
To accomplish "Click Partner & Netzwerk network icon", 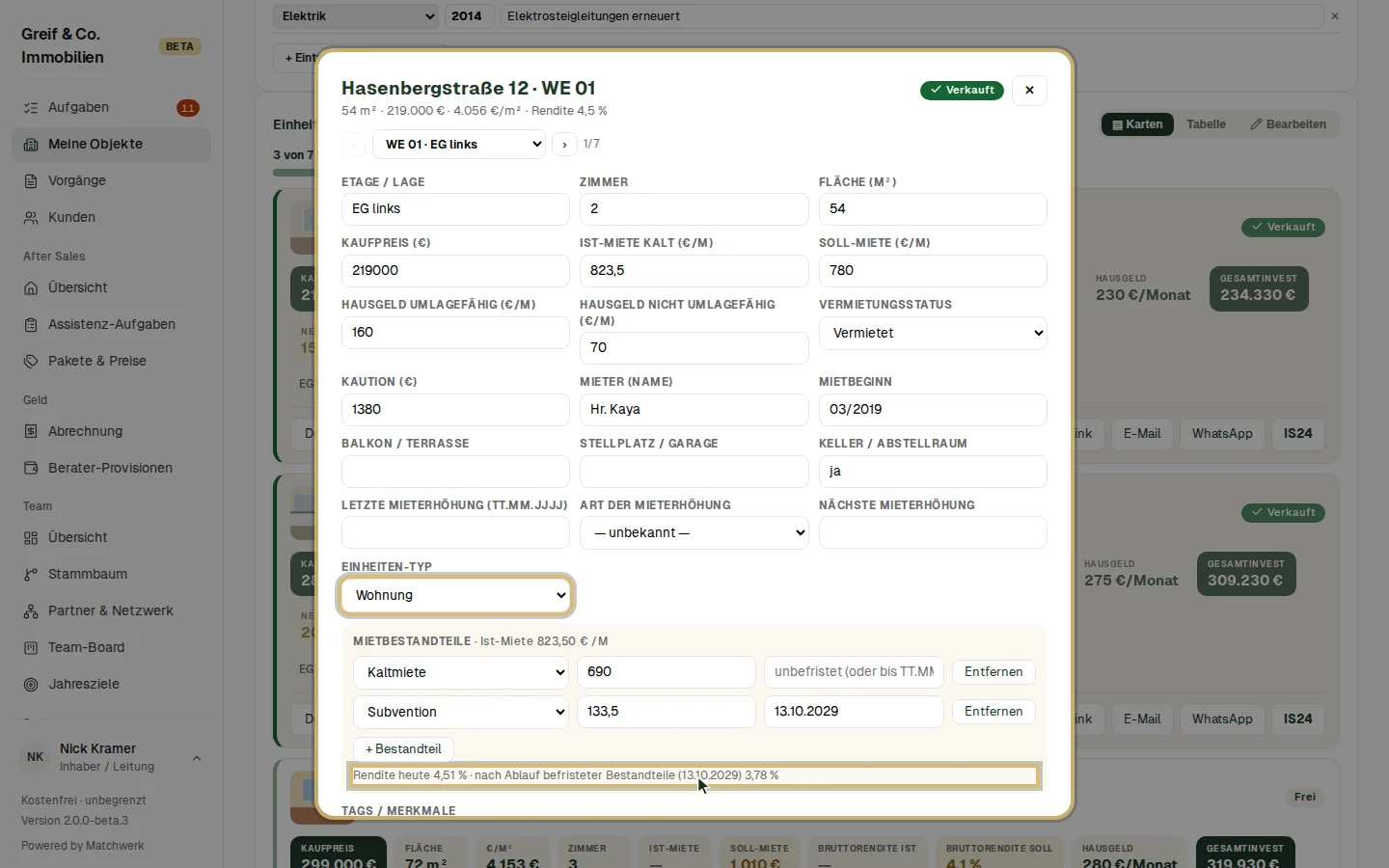I will pyautogui.click(x=31, y=611).
